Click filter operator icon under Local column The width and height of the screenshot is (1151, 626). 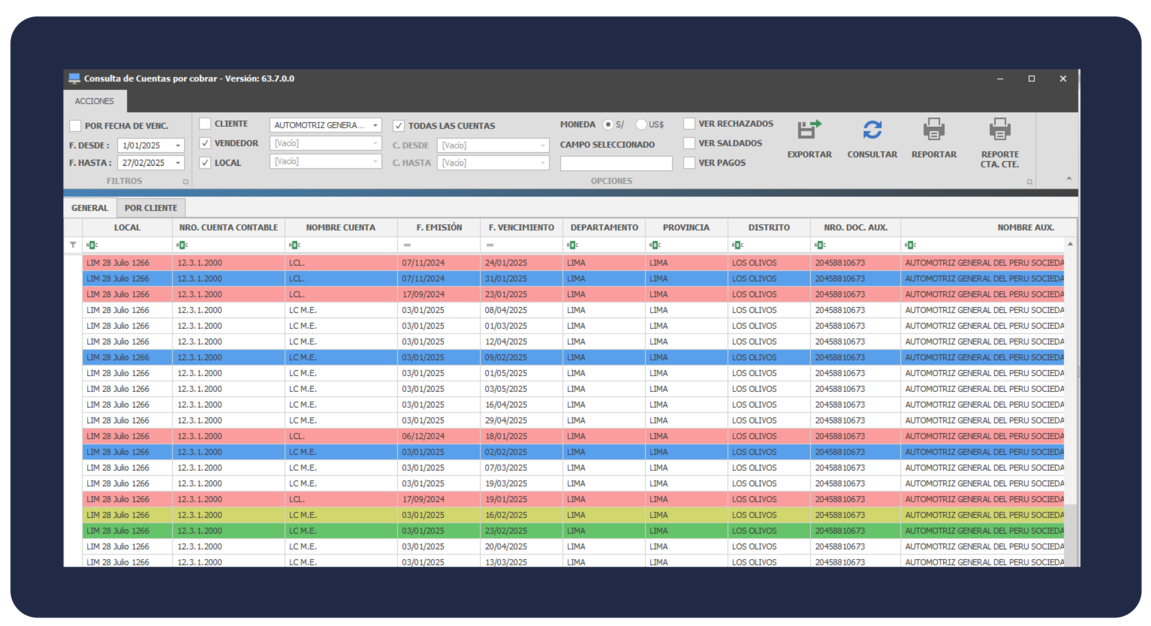(92, 245)
